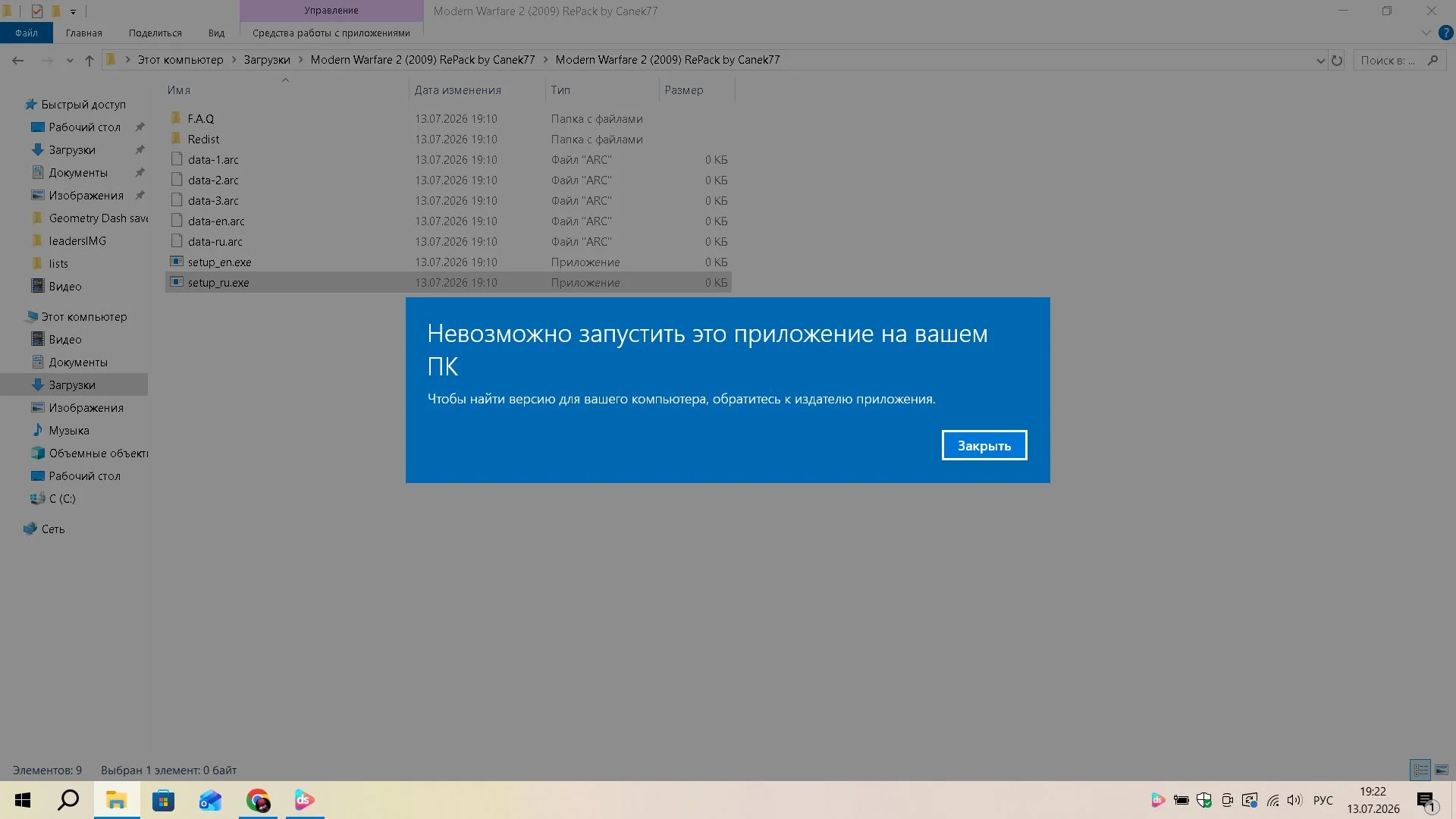Image resolution: width=1456 pixels, height=819 pixels.
Task: Open the Файл ribbon tab
Action: (x=27, y=33)
